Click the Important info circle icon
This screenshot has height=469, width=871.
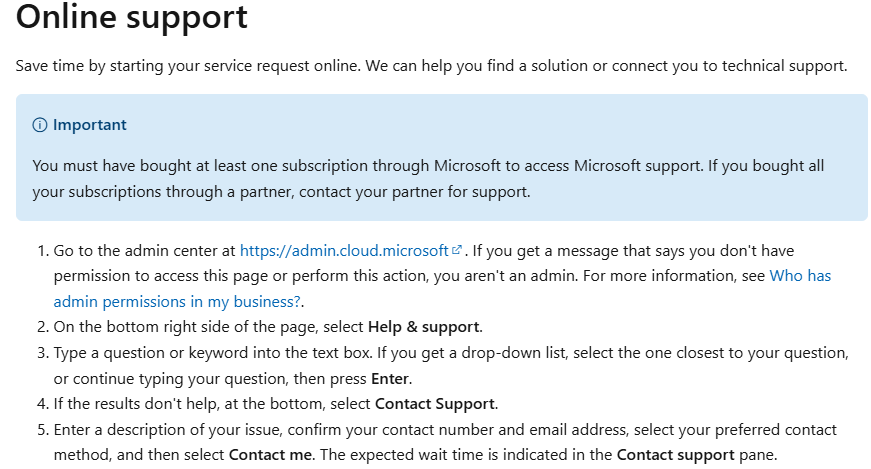point(40,125)
